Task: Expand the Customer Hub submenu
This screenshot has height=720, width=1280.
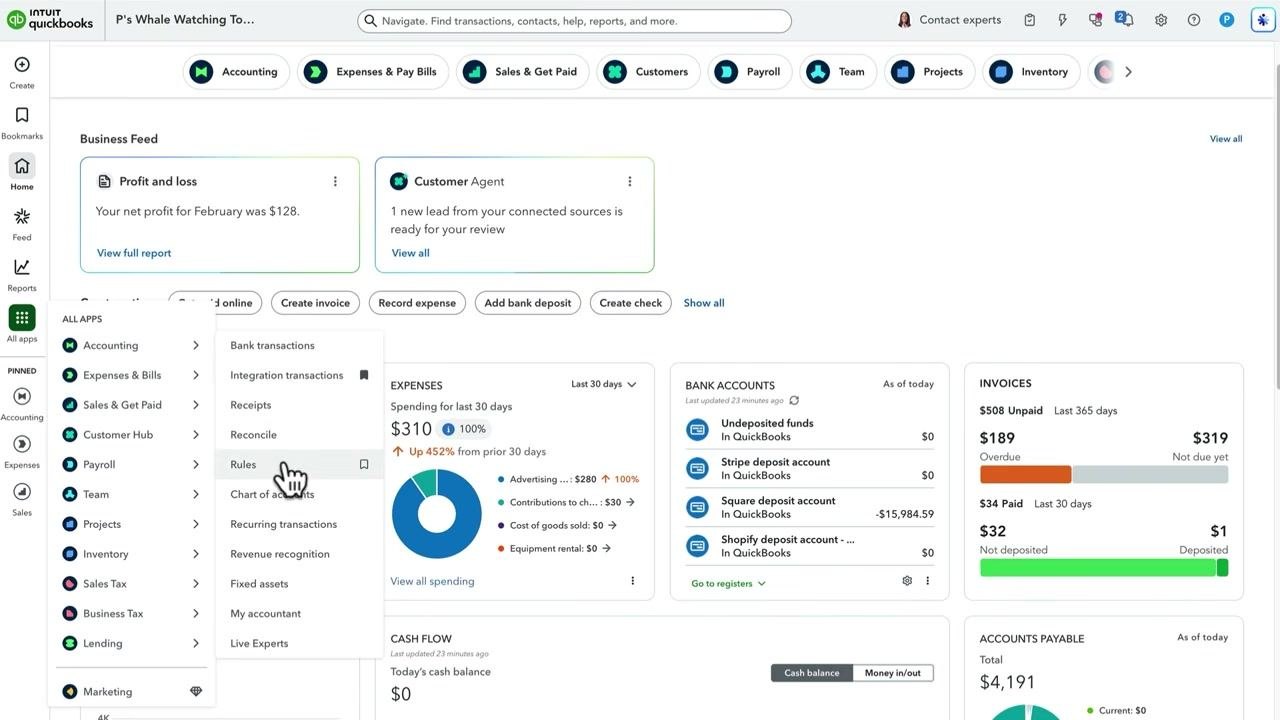Action: pyautogui.click(x=196, y=435)
